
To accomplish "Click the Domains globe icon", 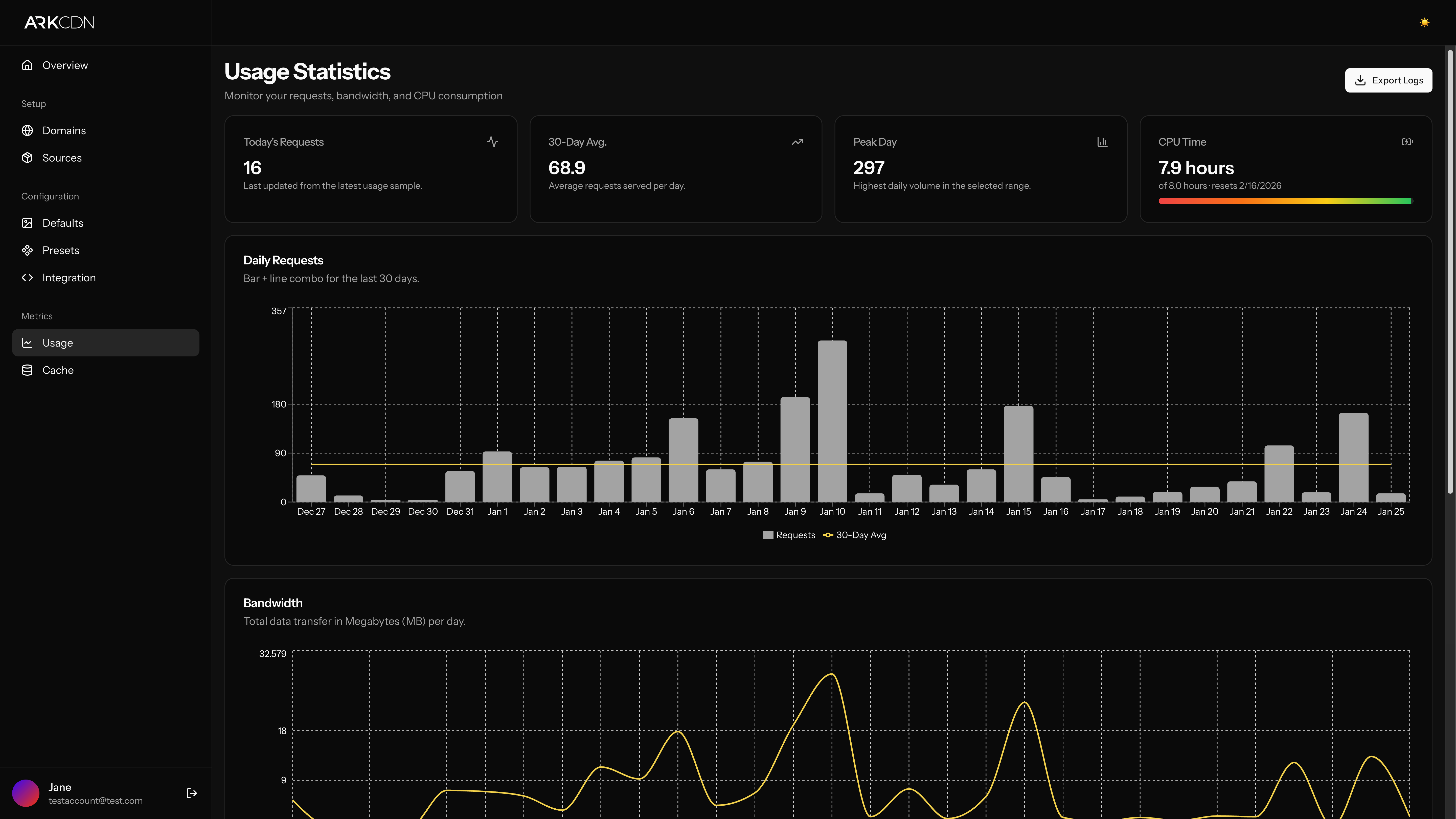I will (27, 131).
